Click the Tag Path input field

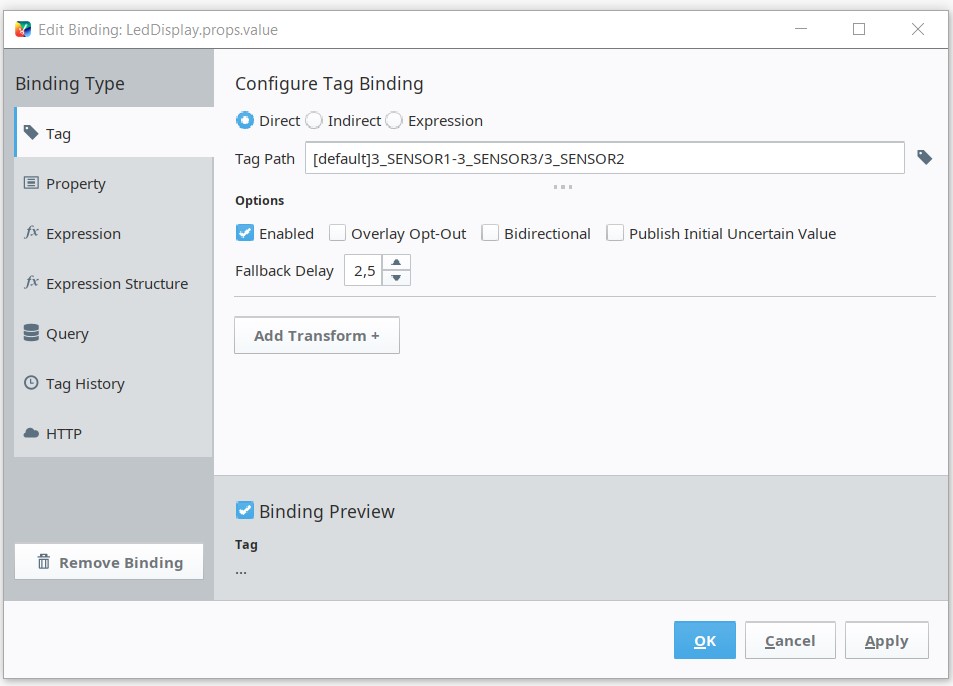605,158
